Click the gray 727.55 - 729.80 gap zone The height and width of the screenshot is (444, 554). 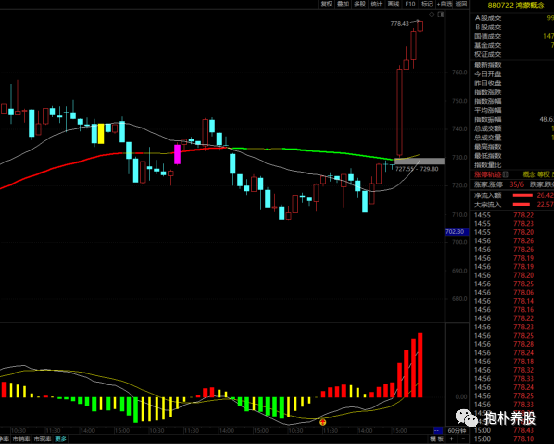coord(419,161)
